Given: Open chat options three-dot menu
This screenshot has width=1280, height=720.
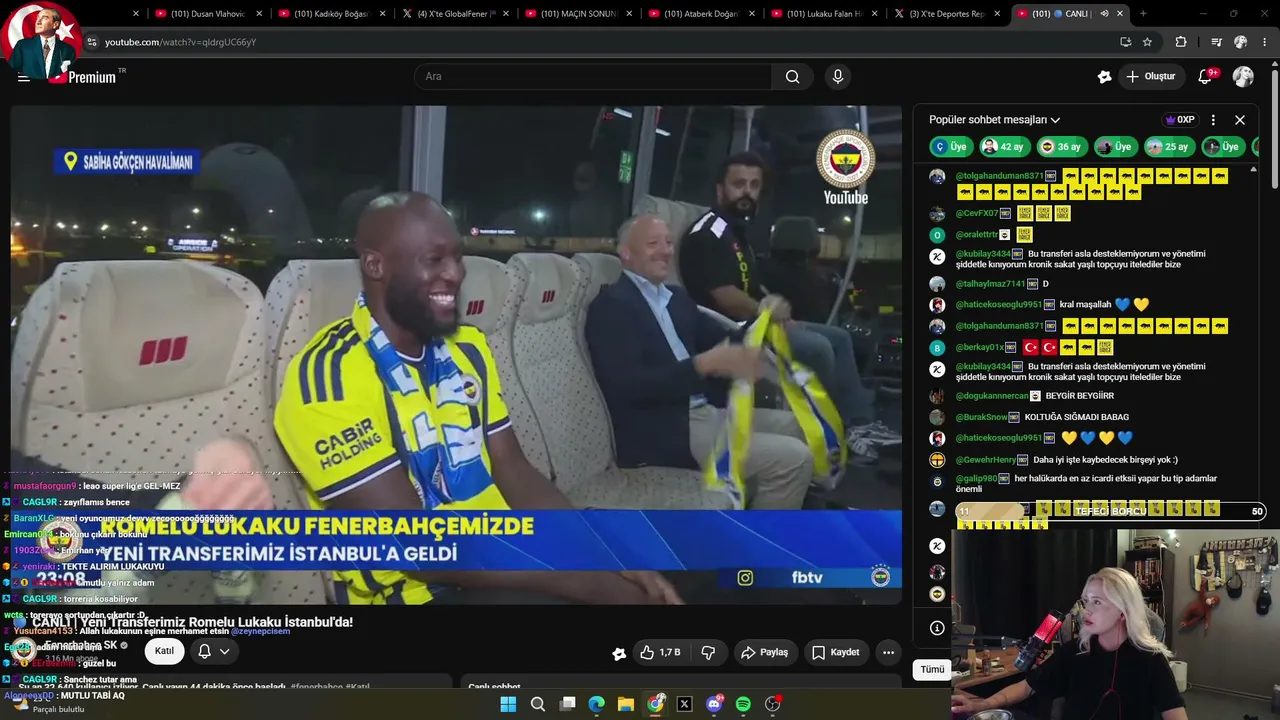Looking at the screenshot, I should pyautogui.click(x=1213, y=120).
